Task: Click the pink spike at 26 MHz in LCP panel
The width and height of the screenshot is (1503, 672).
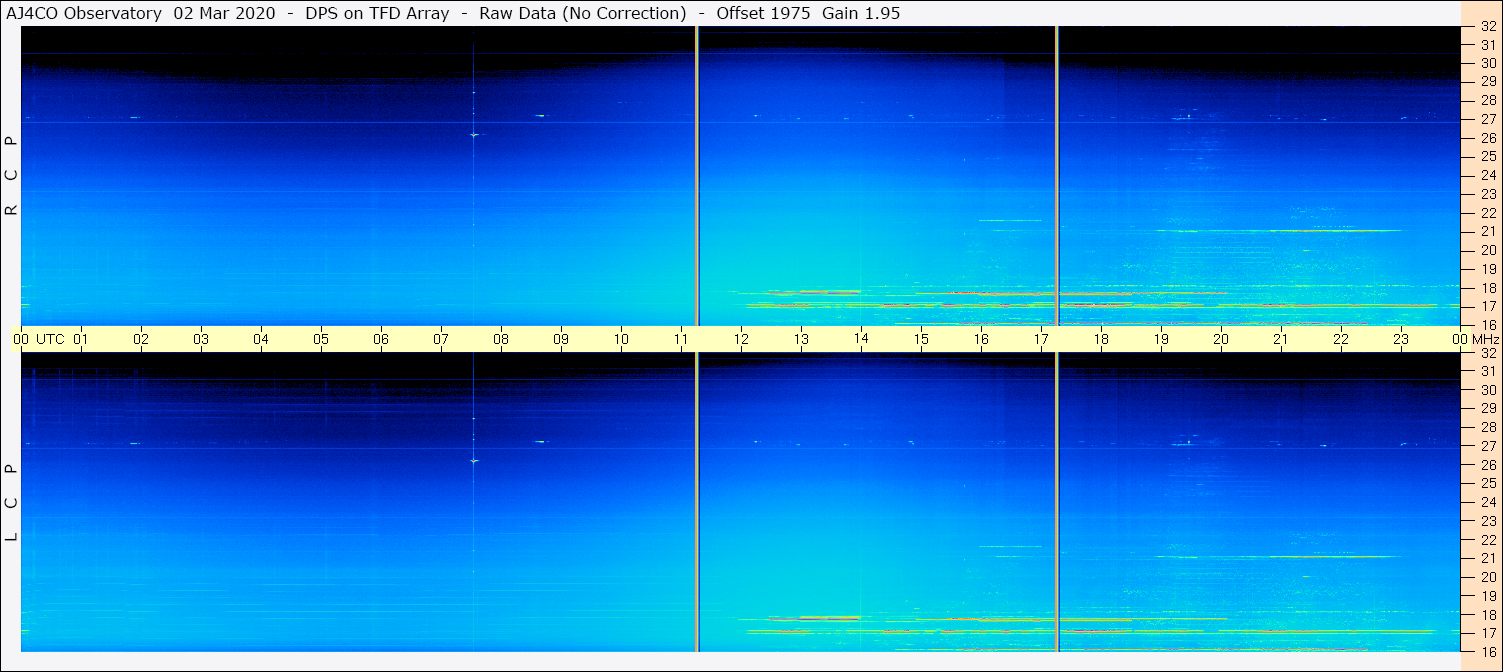Action: click(474, 460)
